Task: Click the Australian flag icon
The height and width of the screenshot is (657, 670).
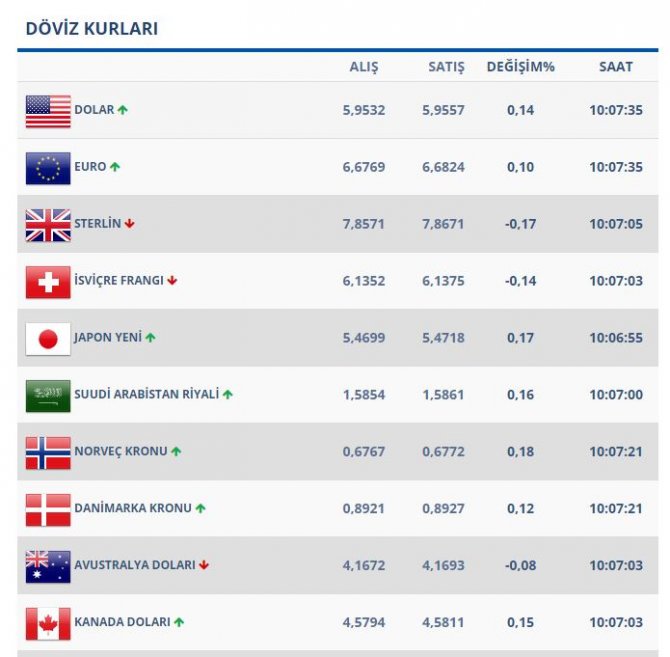Action: pyautogui.click(x=48, y=567)
